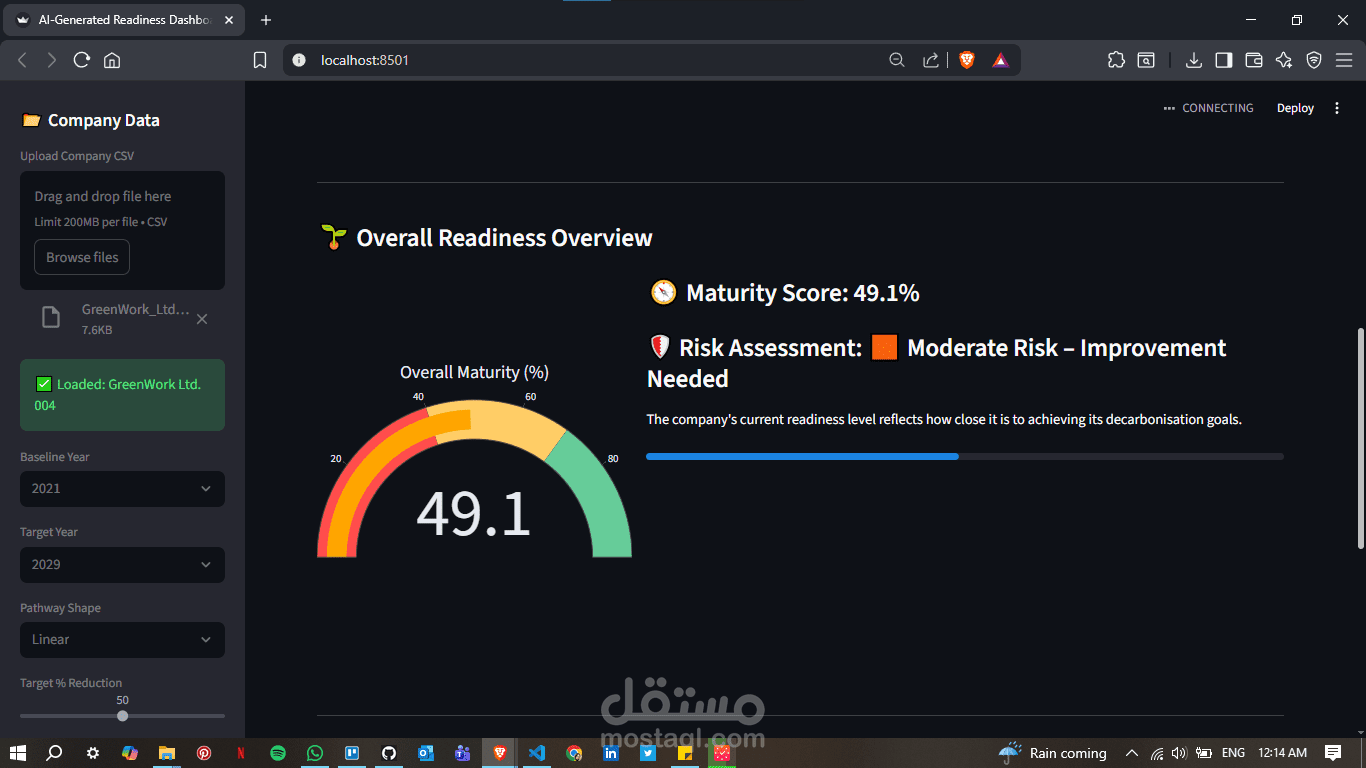1366x768 pixels.
Task: Open browser main hamburger menu
Action: (x=1344, y=60)
